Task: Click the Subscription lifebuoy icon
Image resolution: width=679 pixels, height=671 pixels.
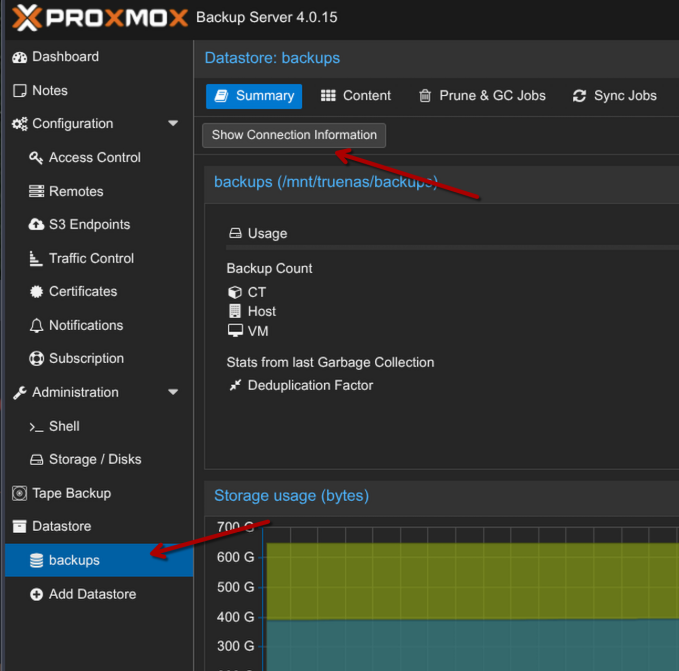Action: [x=37, y=359]
